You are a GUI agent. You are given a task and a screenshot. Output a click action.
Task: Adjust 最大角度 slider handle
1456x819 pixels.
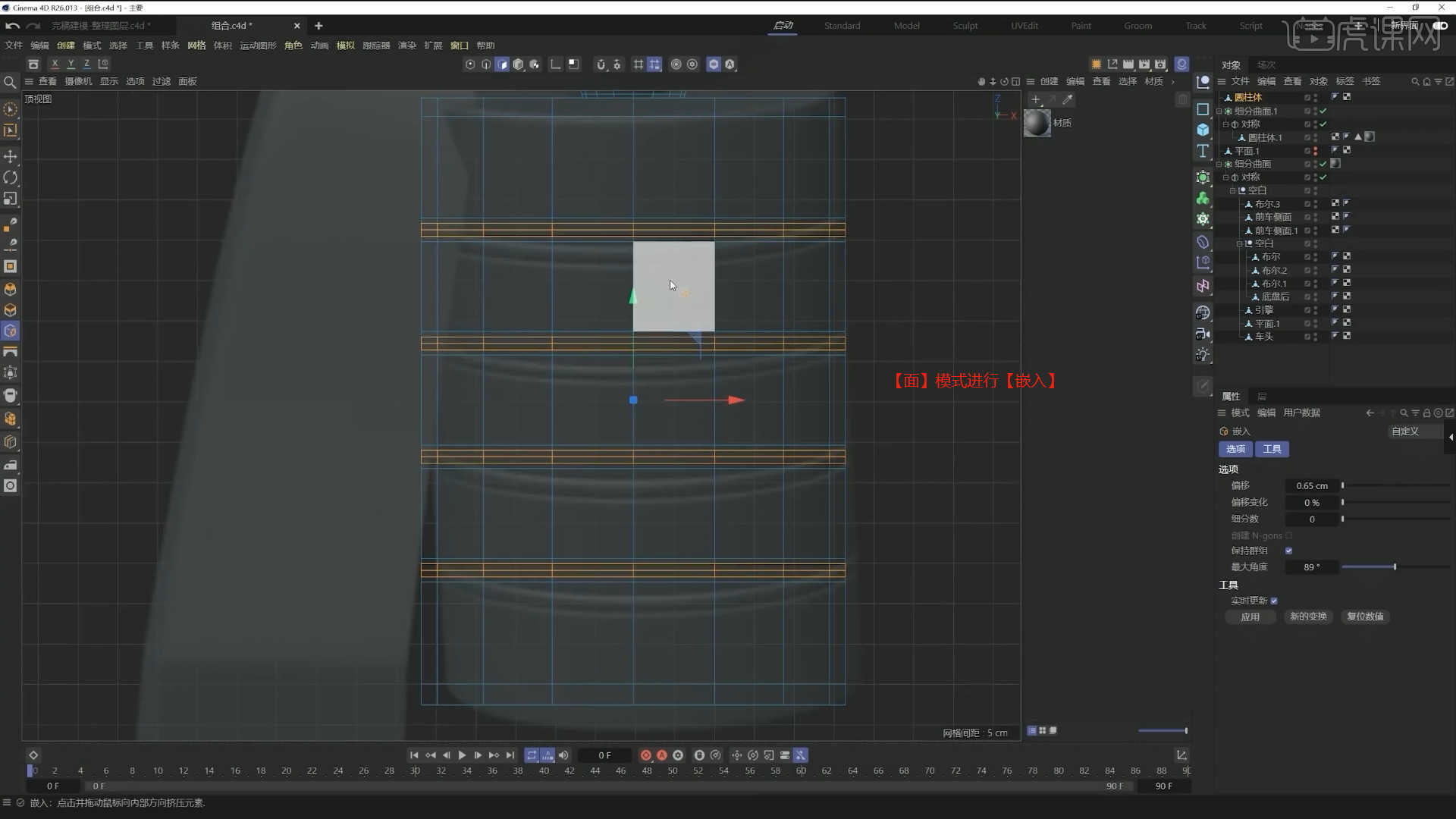click(1395, 567)
